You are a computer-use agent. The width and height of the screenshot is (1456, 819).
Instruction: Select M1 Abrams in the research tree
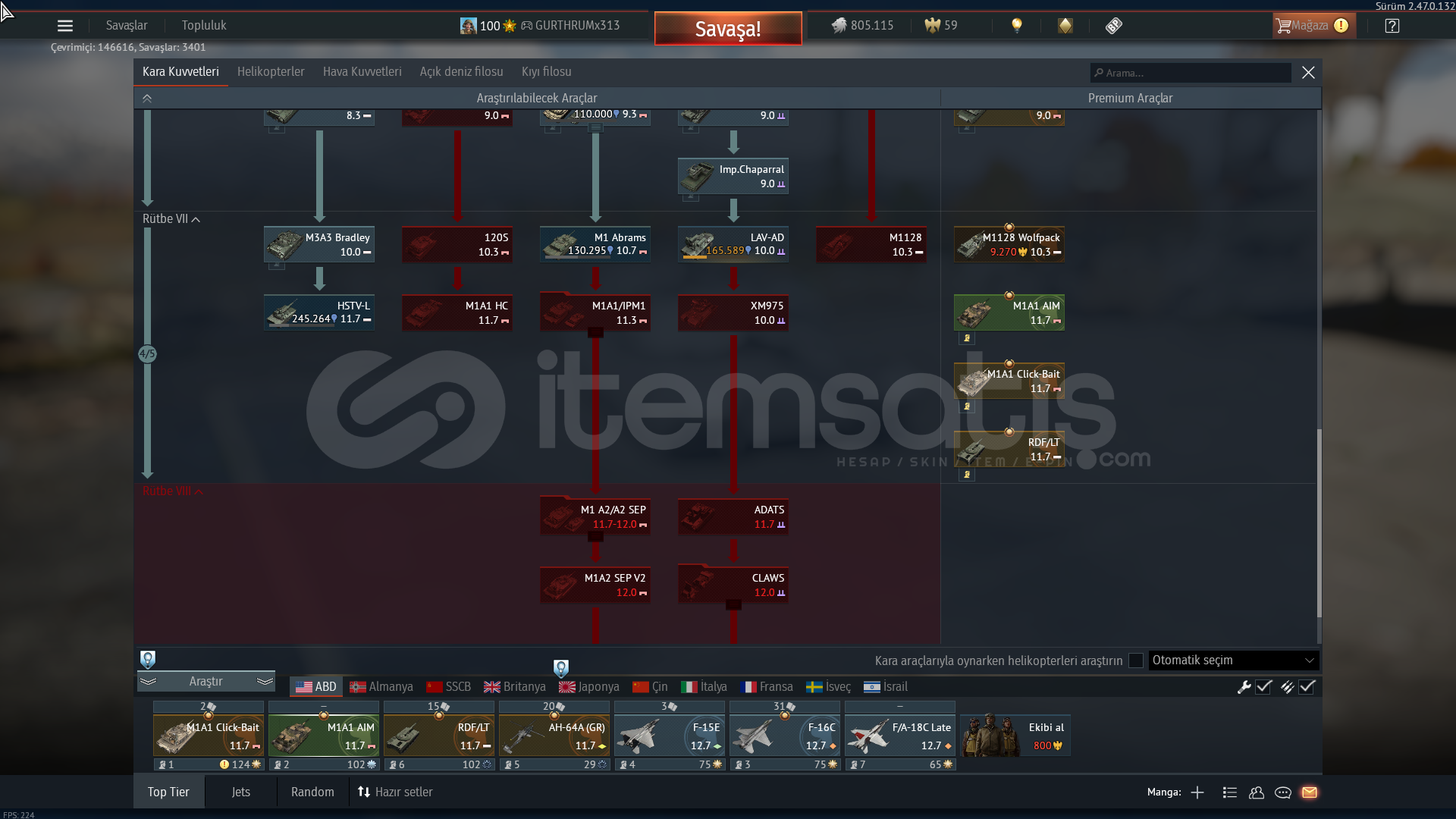click(595, 244)
